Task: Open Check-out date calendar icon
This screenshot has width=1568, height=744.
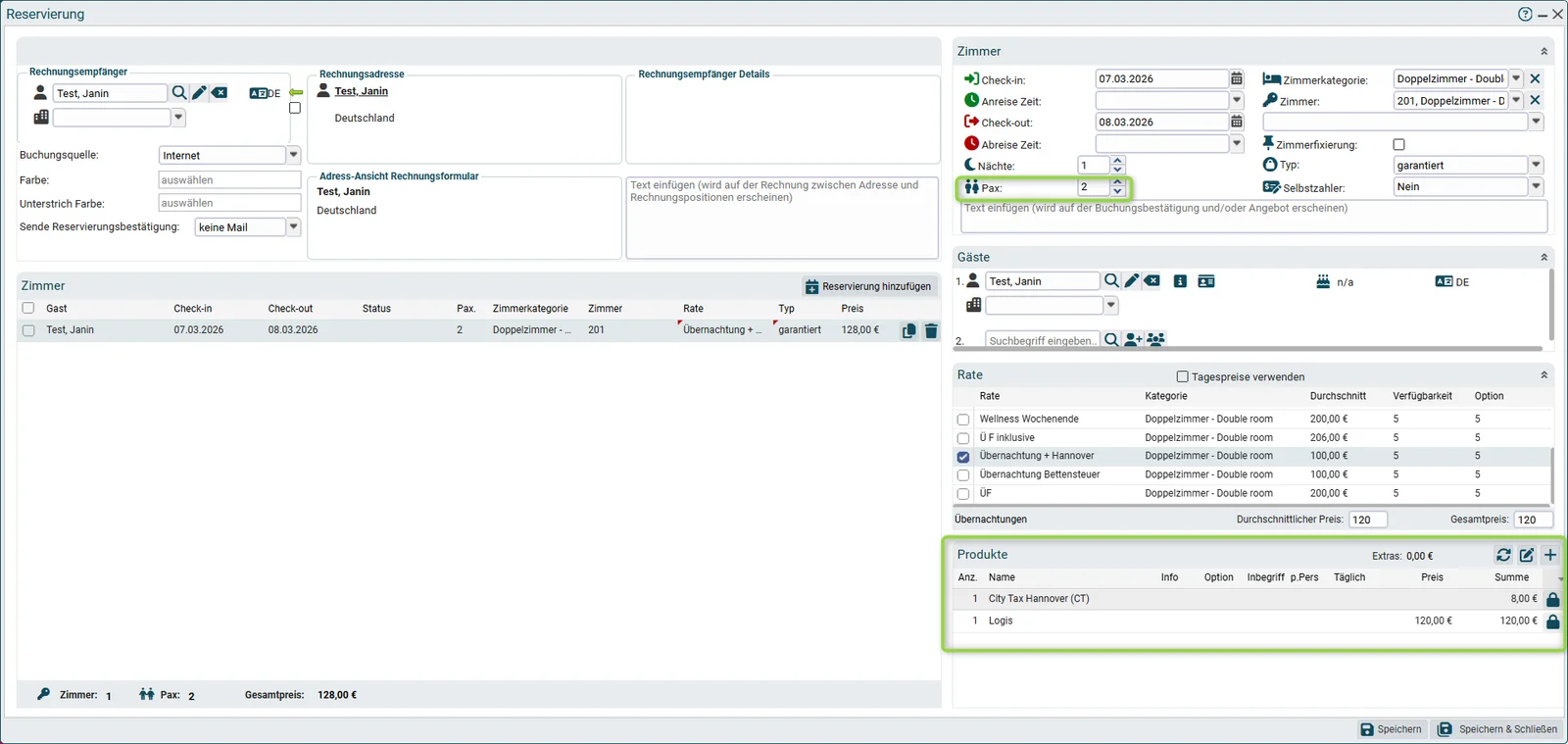Action: click(1237, 122)
